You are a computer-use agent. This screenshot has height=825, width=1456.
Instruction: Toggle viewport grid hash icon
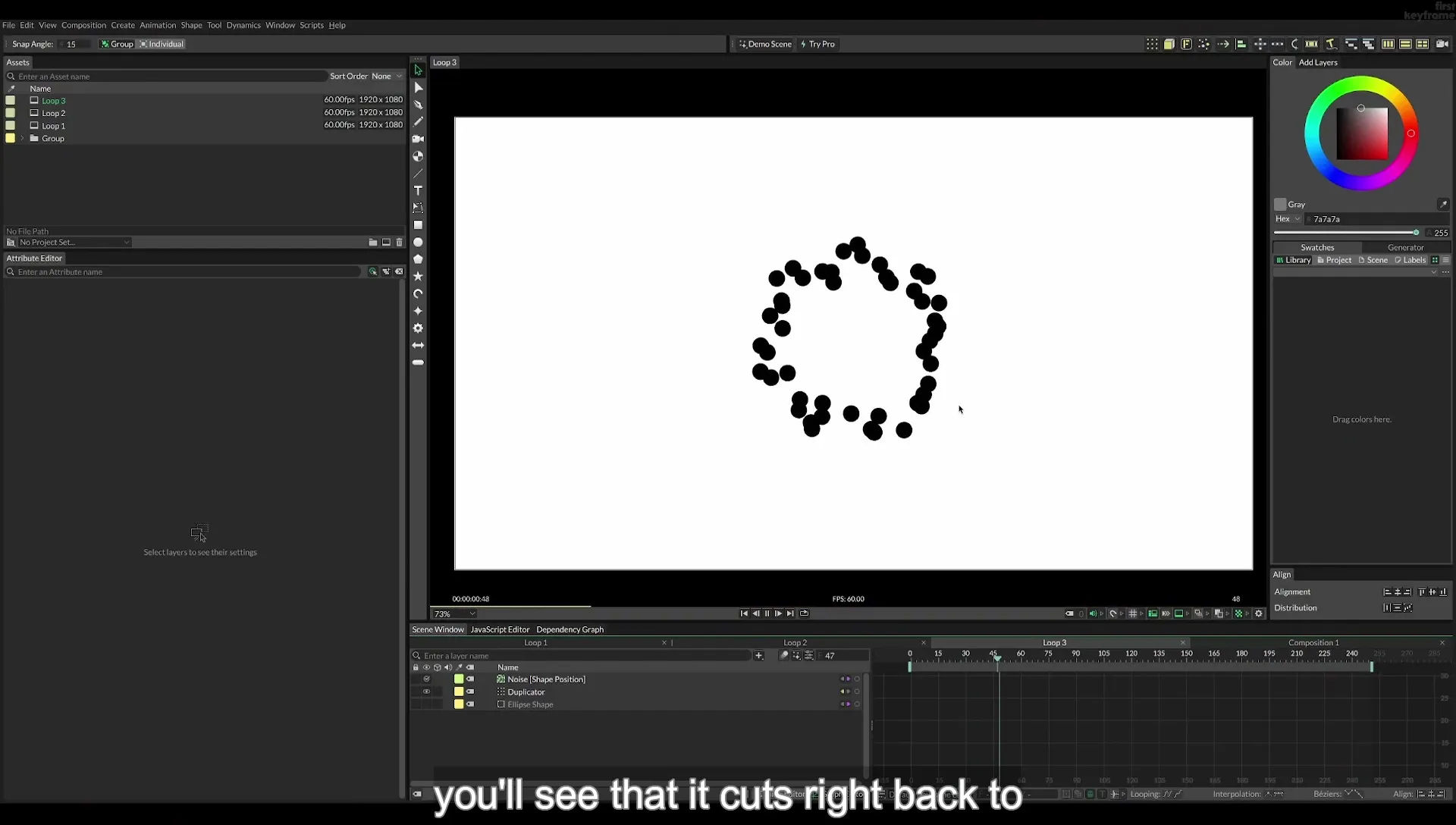point(1133,613)
